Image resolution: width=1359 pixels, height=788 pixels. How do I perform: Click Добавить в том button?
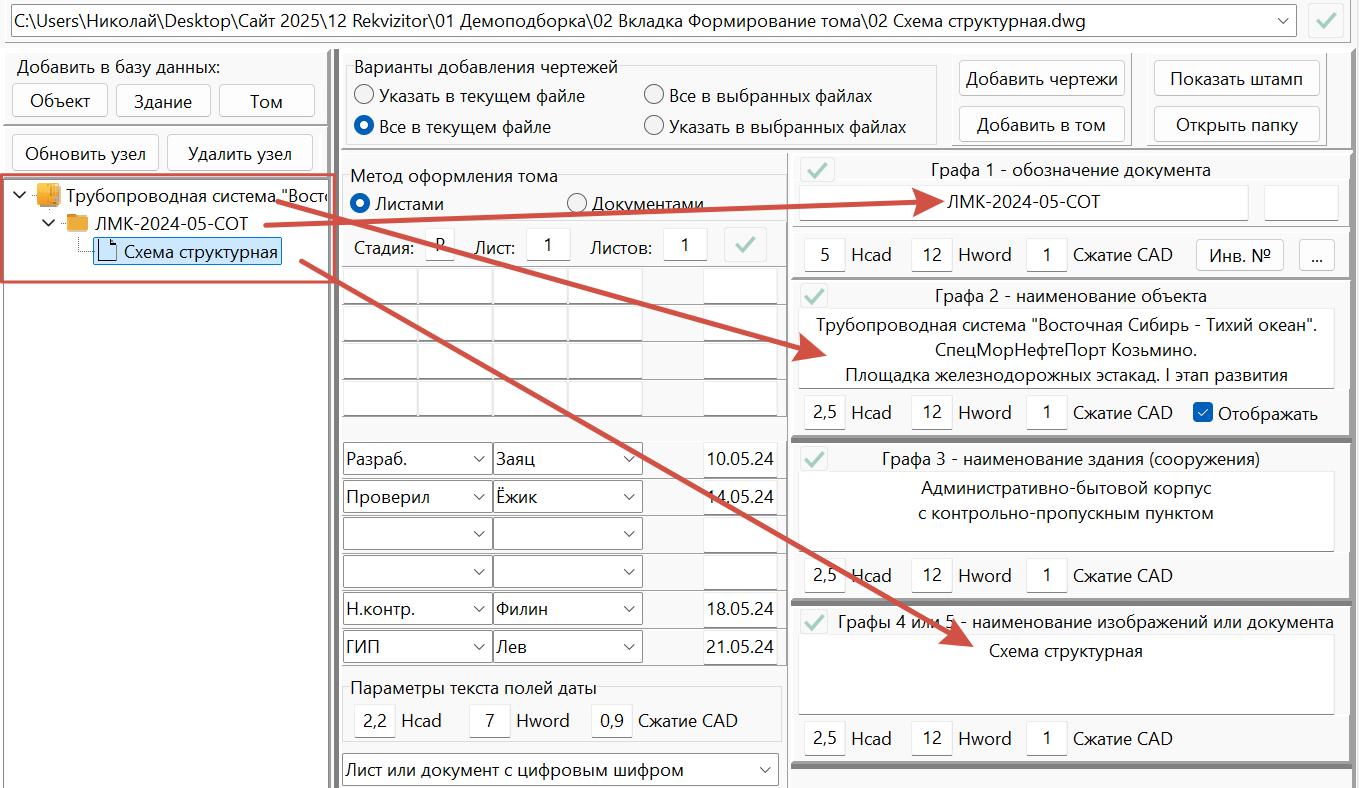pyautogui.click(x=1041, y=125)
